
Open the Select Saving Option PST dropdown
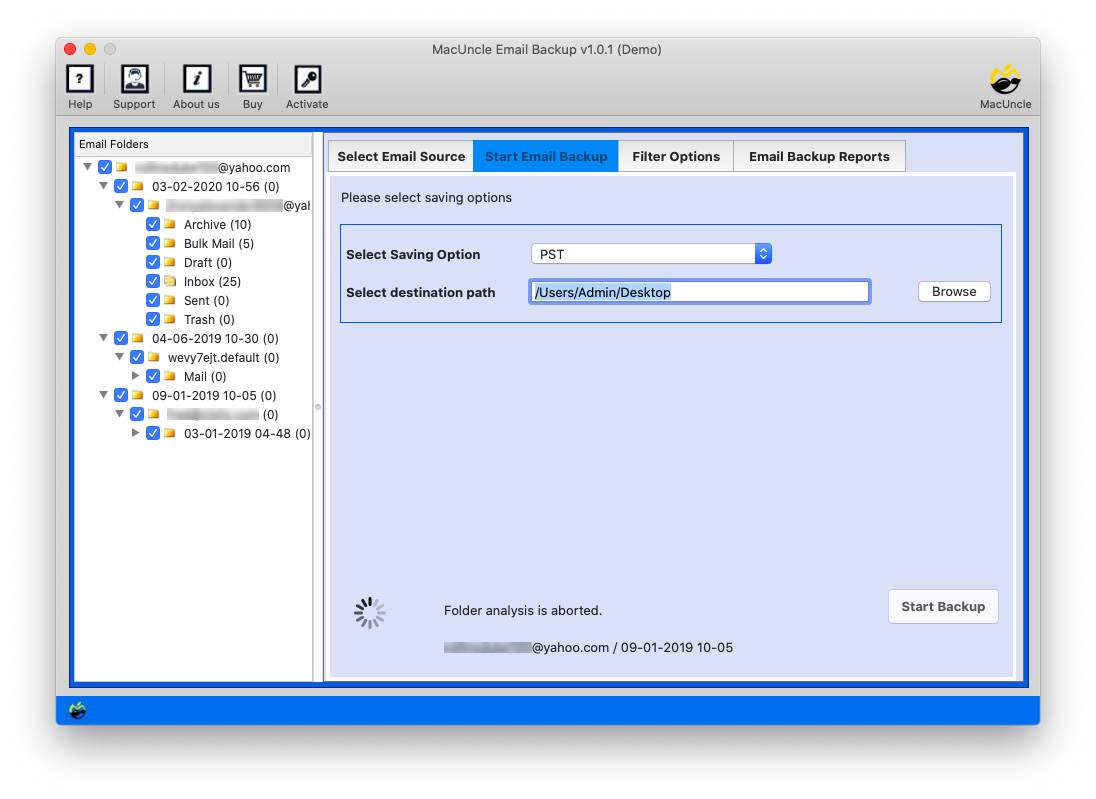point(650,254)
